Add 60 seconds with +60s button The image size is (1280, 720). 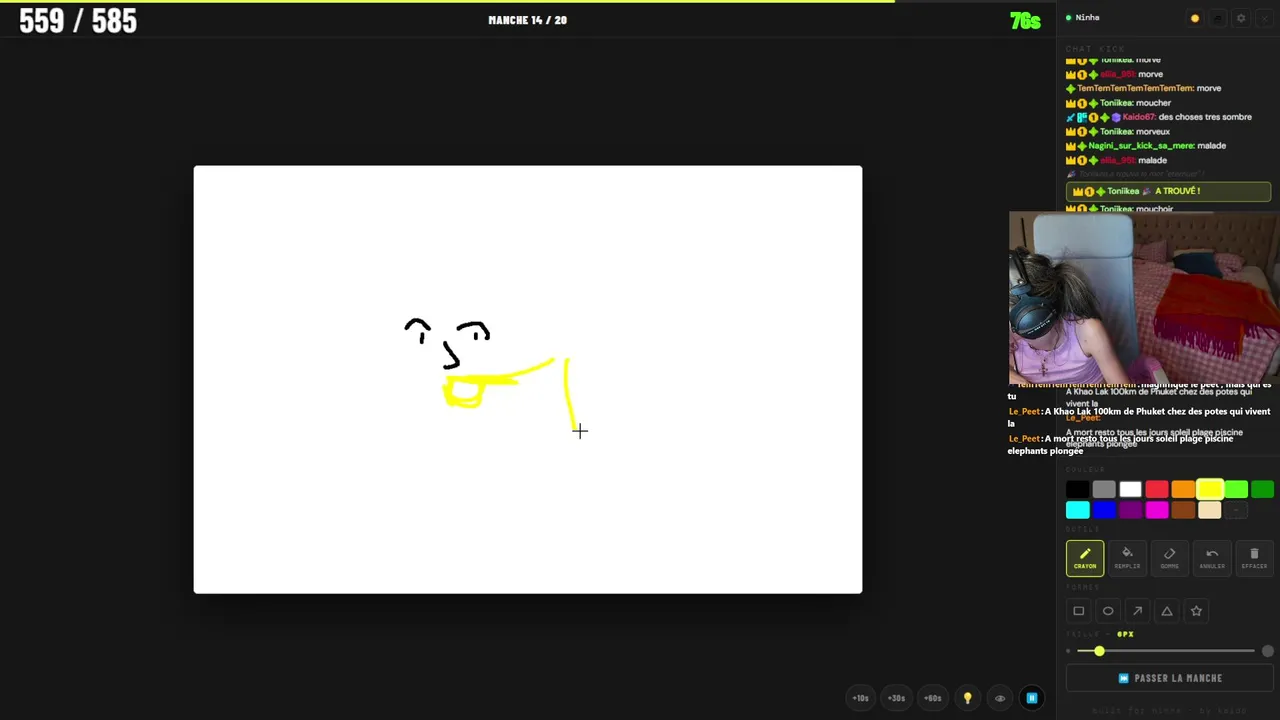pos(933,698)
